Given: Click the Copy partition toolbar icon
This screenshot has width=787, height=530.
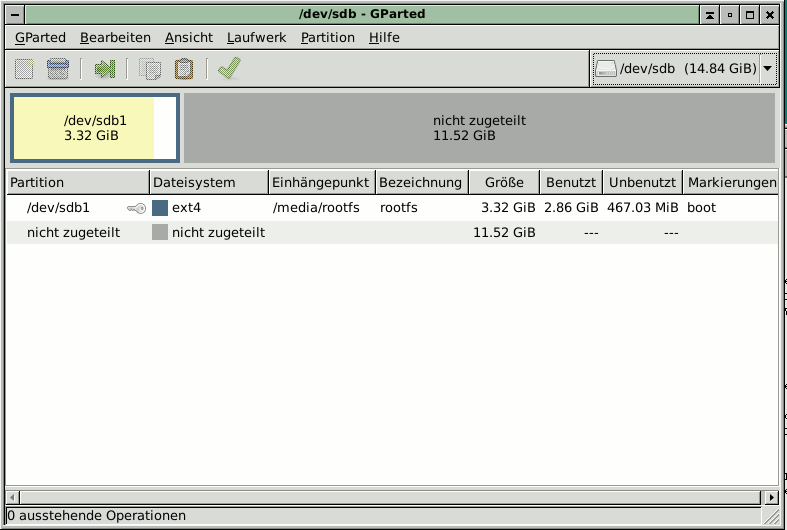Looking at the screenshot, I should pyautogui.click(x=151, y=69).
